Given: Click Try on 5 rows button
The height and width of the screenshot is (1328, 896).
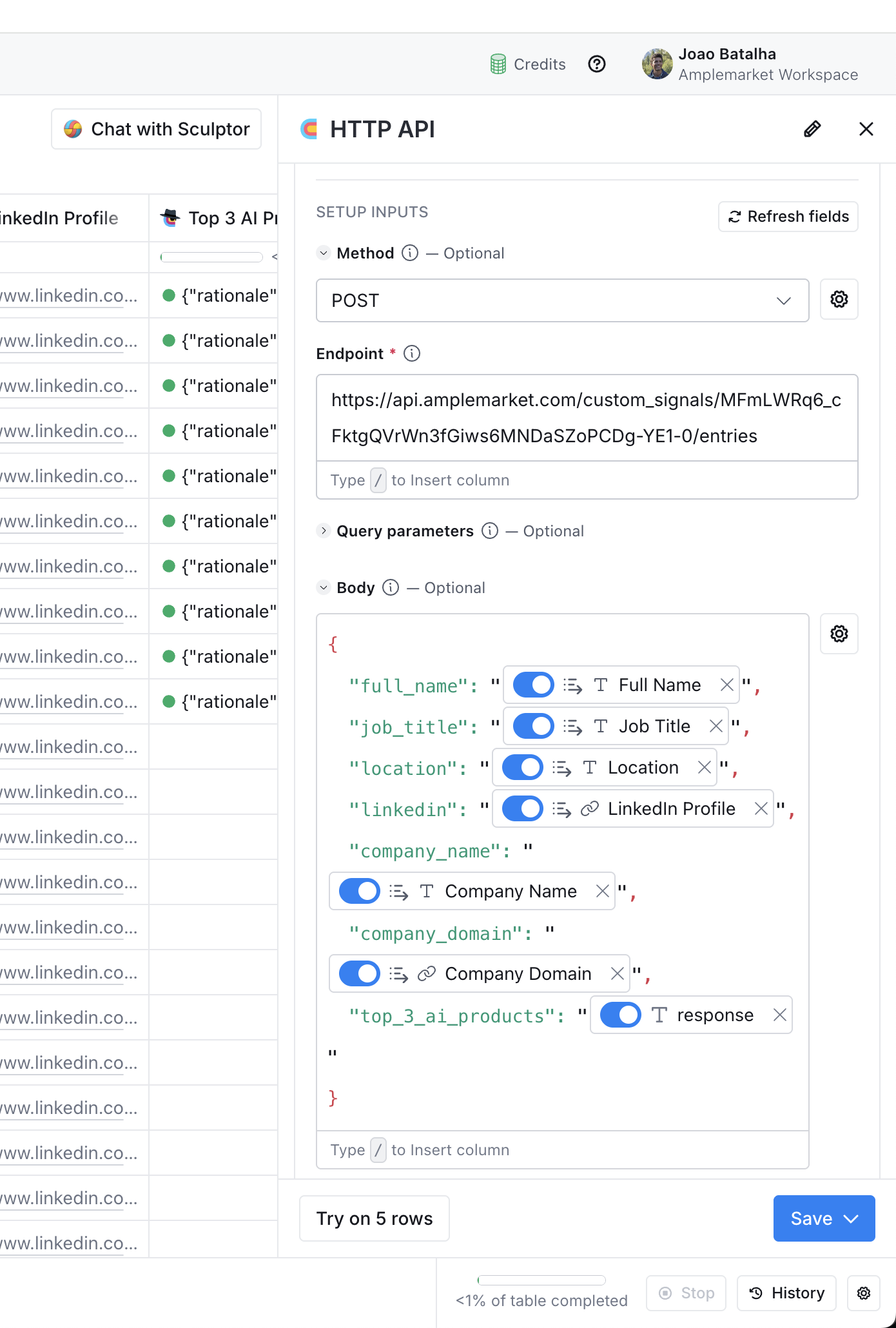Looking at the screenshot, I should (x=375, y=1218).
